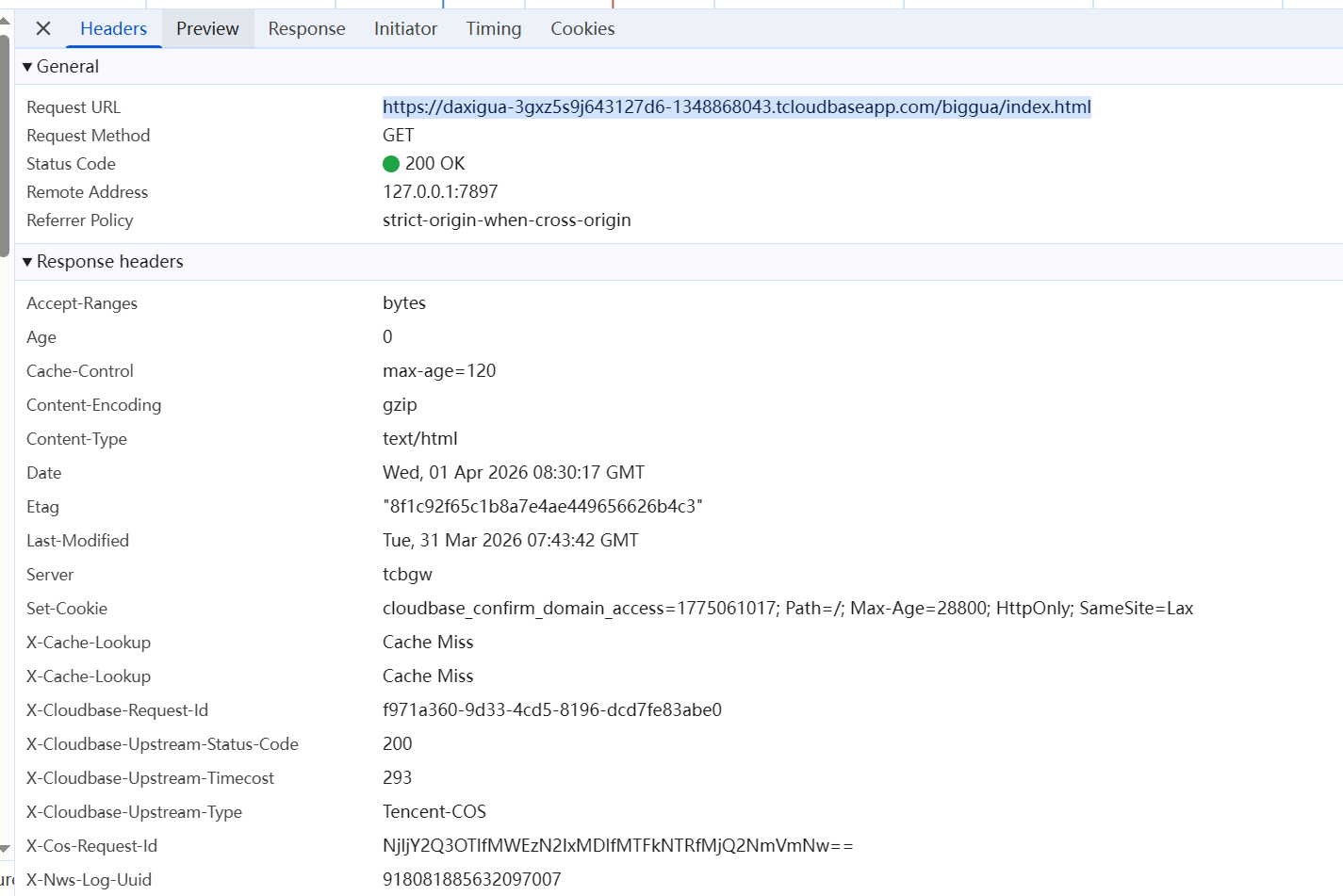Select the X-Cloudbase-Request-Id value

click(551, 710)
